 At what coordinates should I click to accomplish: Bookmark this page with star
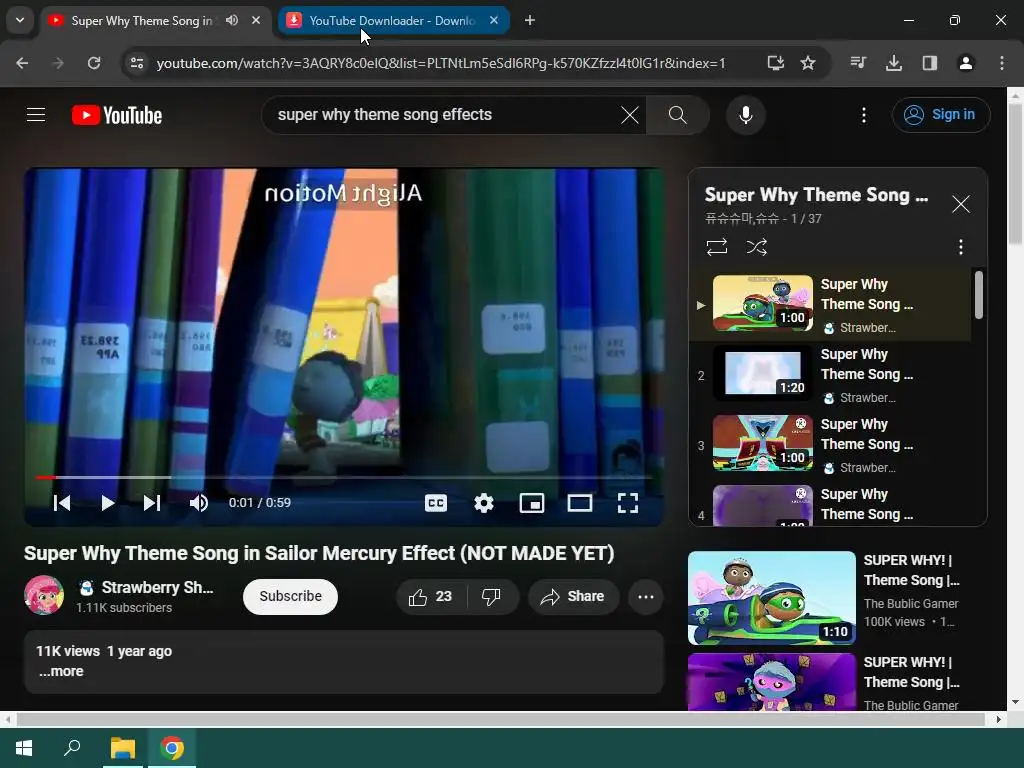coord(808,63)
